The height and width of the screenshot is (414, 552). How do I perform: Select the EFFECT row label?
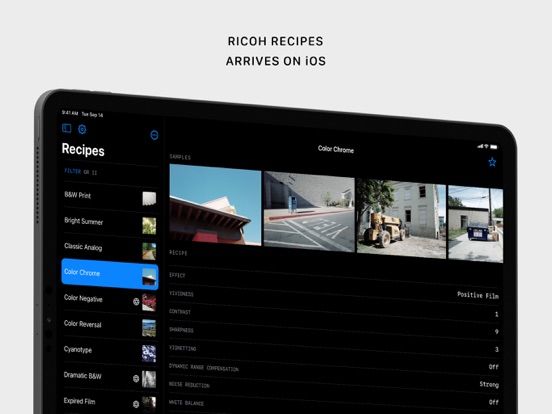177,275
